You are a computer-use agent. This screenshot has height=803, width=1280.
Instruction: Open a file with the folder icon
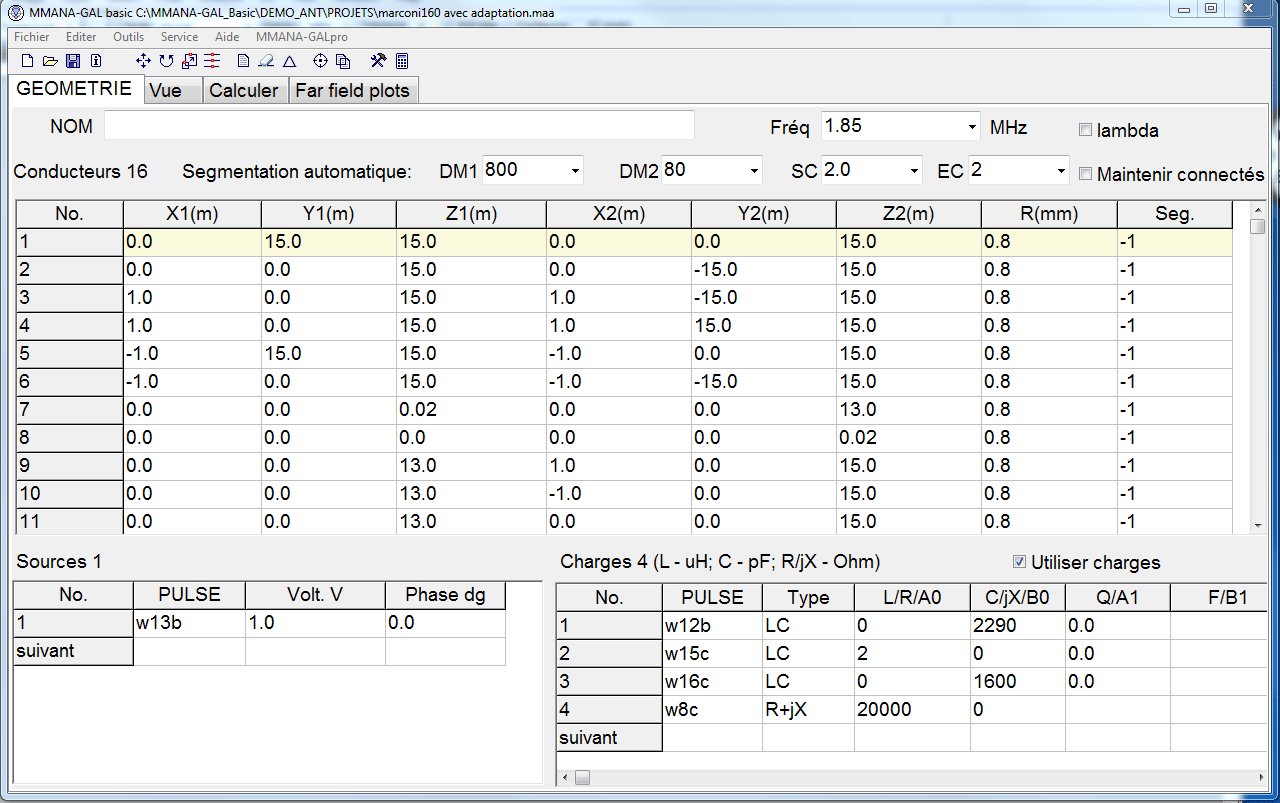tap(50, 61)
